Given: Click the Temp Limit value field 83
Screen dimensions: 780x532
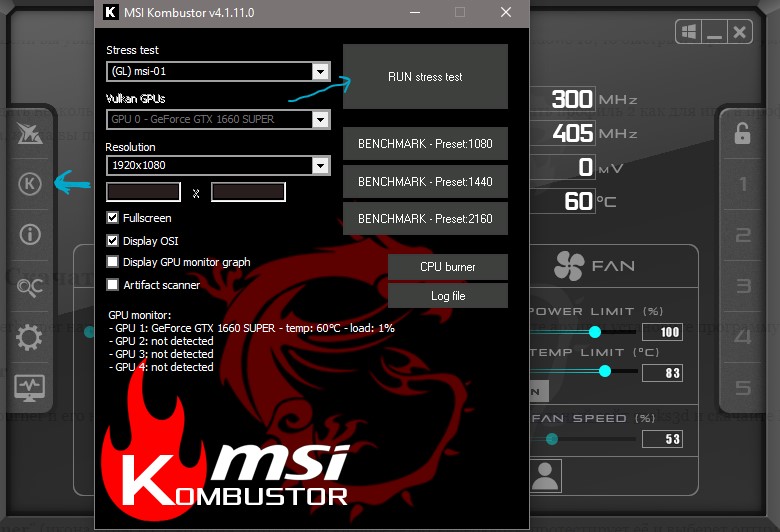Looking at the screenshot, I should (x=662, y=373).
